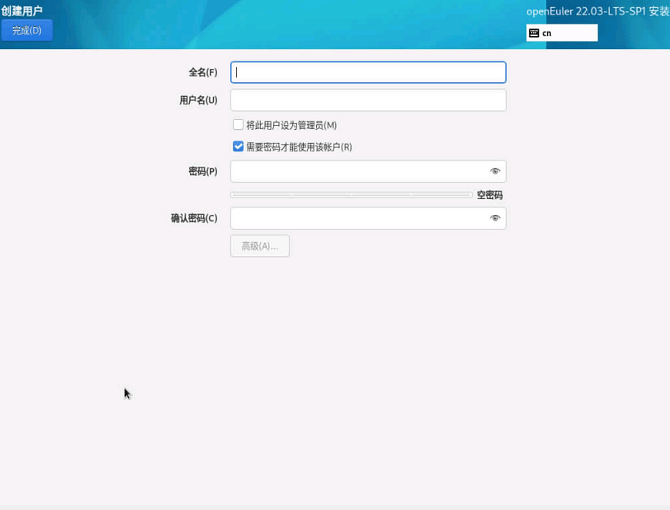Click the 全名(F) label
Screen dimensions: 670x510
coord(203,73)
